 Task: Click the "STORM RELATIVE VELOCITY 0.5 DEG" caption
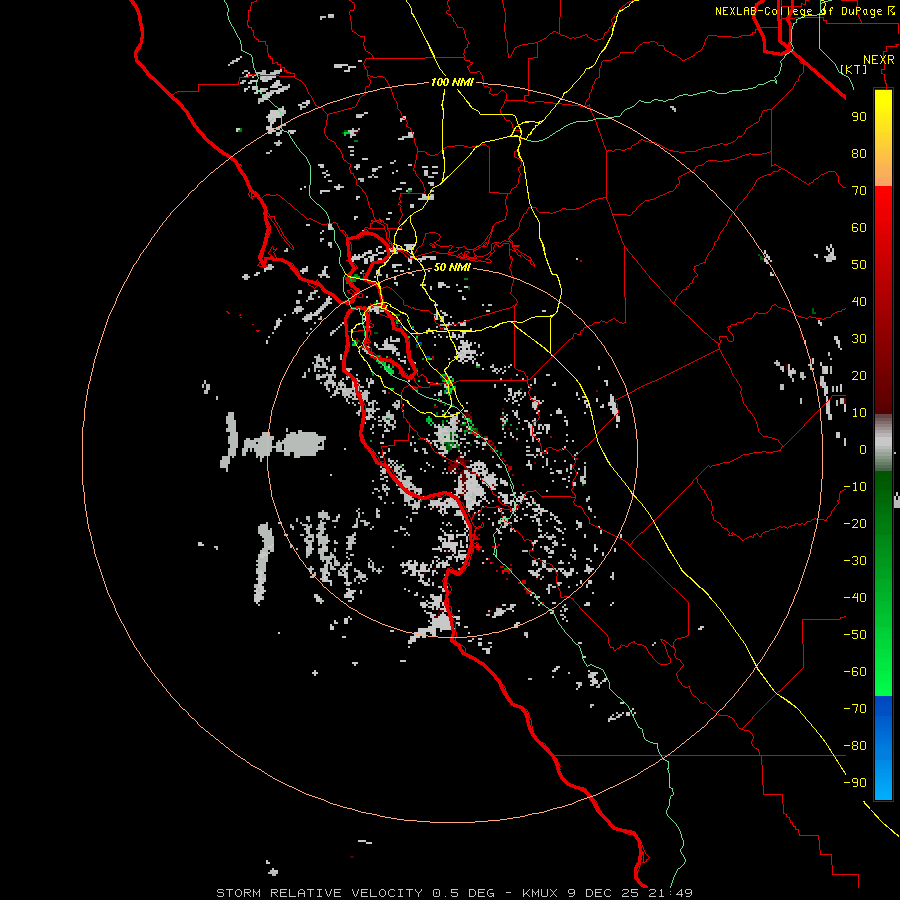[x=355, y=893]
